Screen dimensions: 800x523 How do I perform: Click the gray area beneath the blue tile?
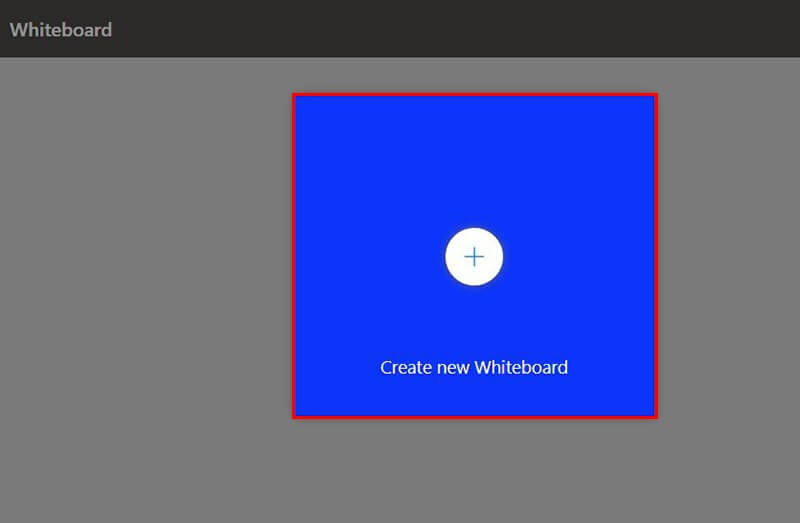474,470
